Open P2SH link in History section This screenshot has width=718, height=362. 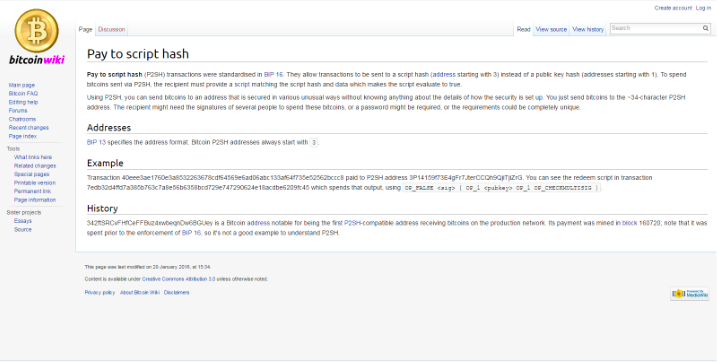tap(353, 223)
